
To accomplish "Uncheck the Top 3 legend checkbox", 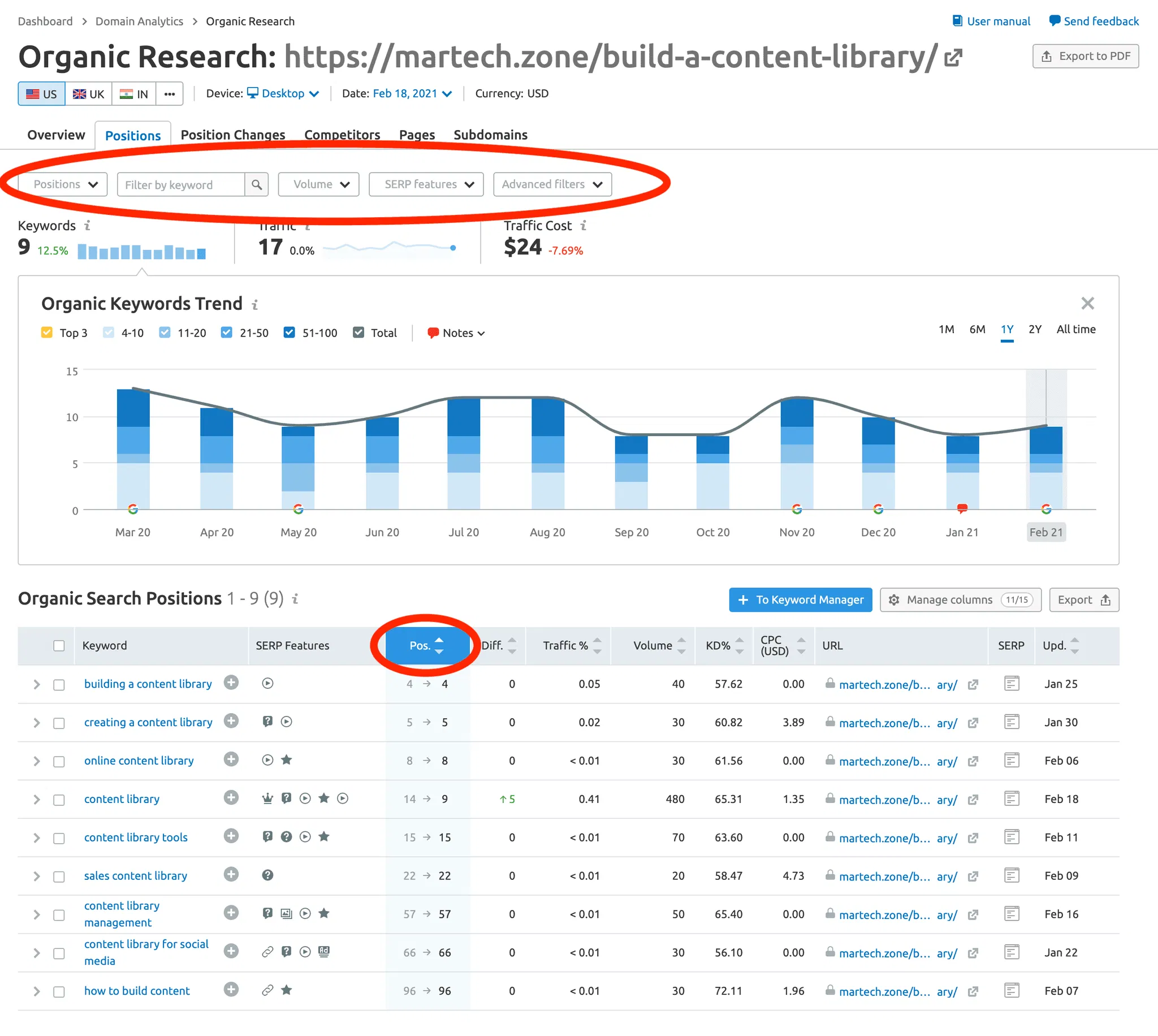I will click(47, 333).
